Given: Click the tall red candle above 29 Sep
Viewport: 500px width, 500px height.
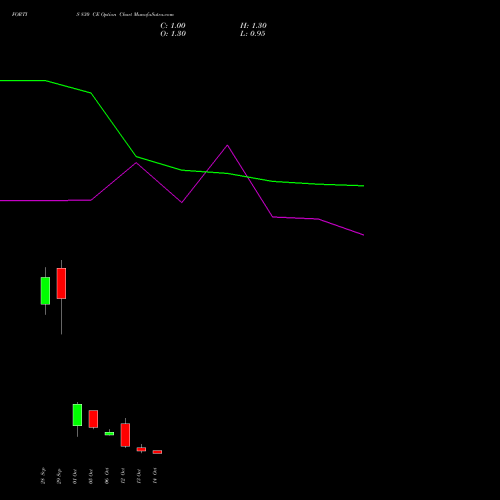Looking at the screenshot, I should pyautogui.click(x=61, y=283).
